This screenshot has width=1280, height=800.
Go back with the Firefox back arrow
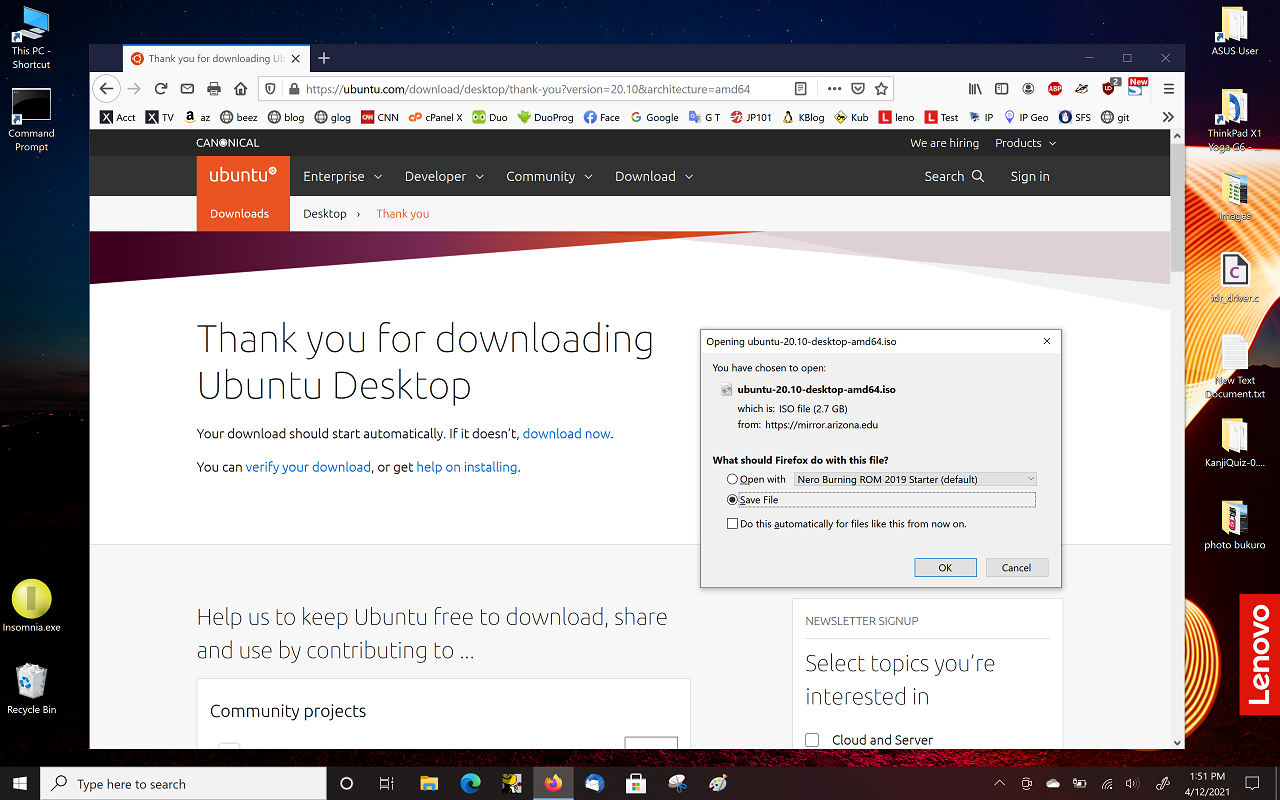click(107, 89)
